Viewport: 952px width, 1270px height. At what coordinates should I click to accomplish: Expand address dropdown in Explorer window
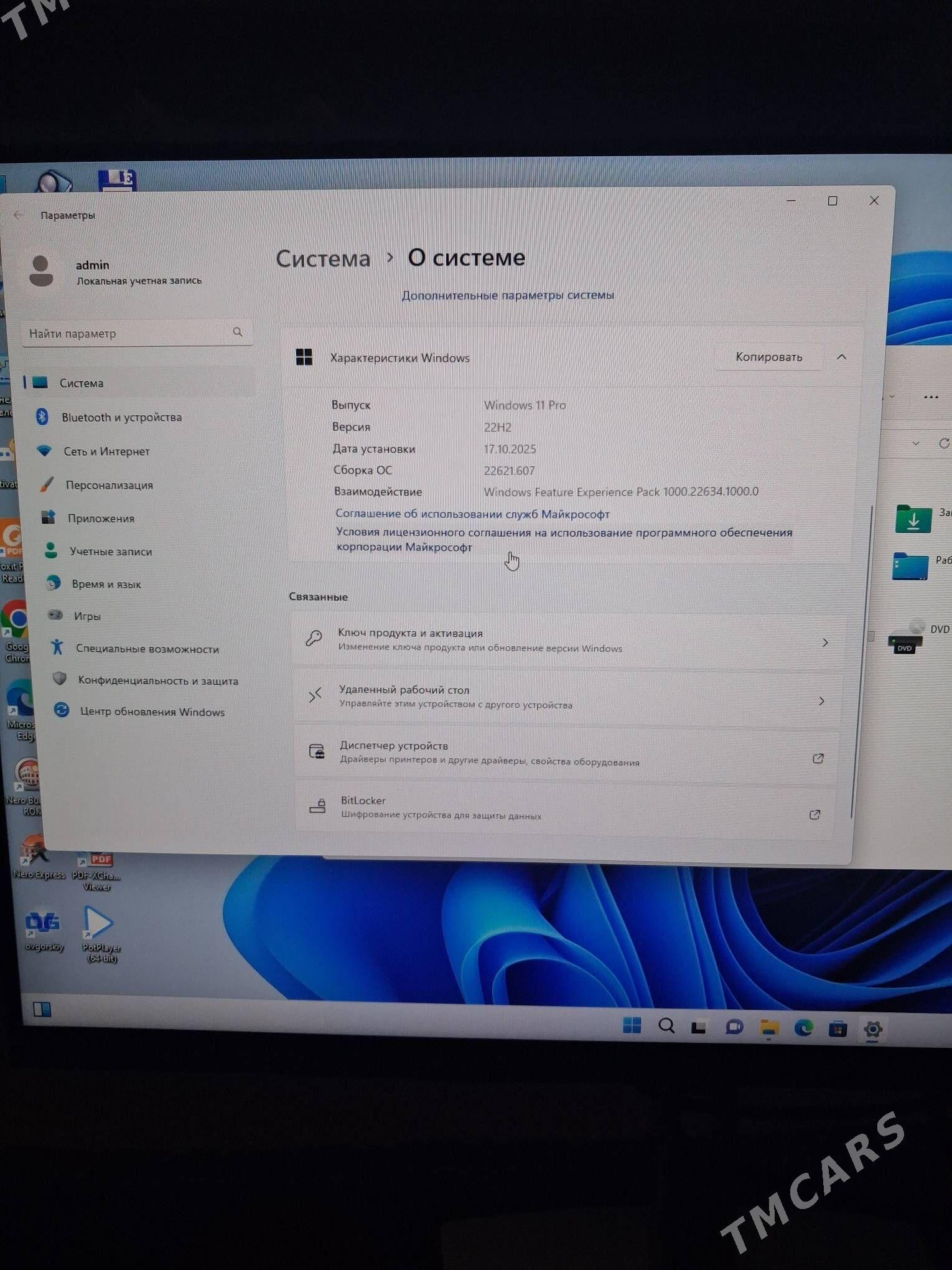pyautogui.click(x=915, y=443)
